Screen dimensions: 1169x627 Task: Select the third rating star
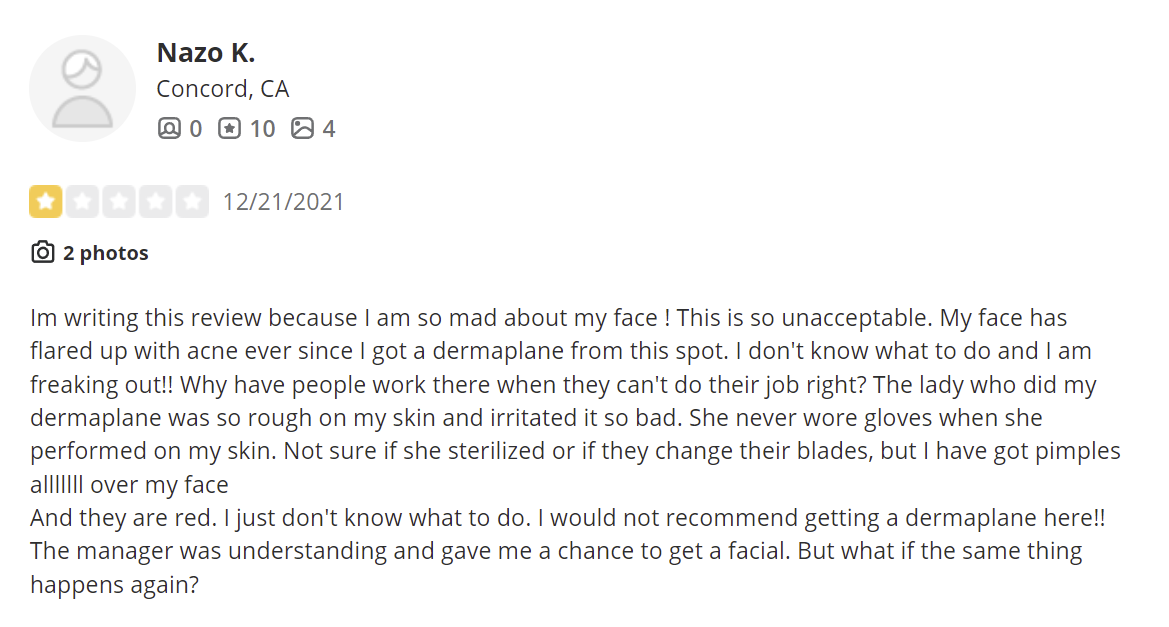(x=119, y=201)
